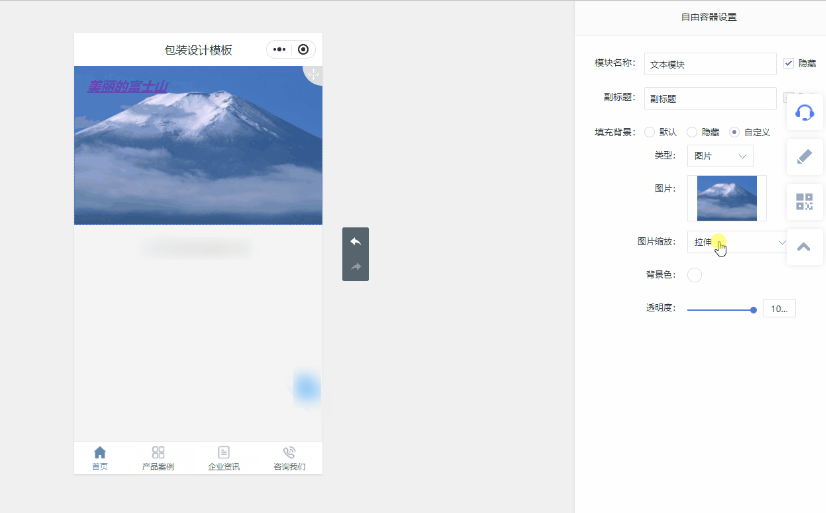Click the move handle on the image corner
Image resolution: width=826 pixels, height=513 pixels.
pos(313,74)
